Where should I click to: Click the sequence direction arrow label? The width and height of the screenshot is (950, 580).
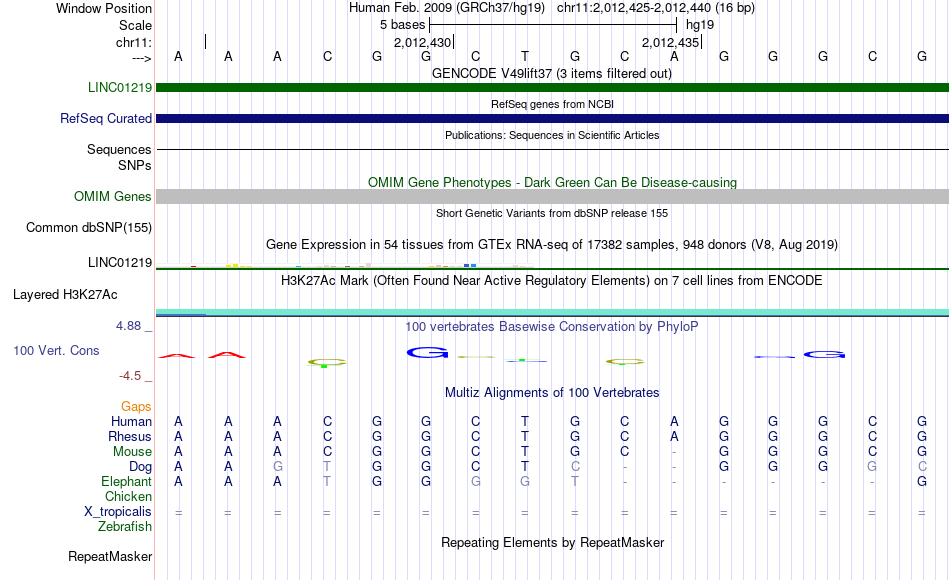[x=141, y=58]
